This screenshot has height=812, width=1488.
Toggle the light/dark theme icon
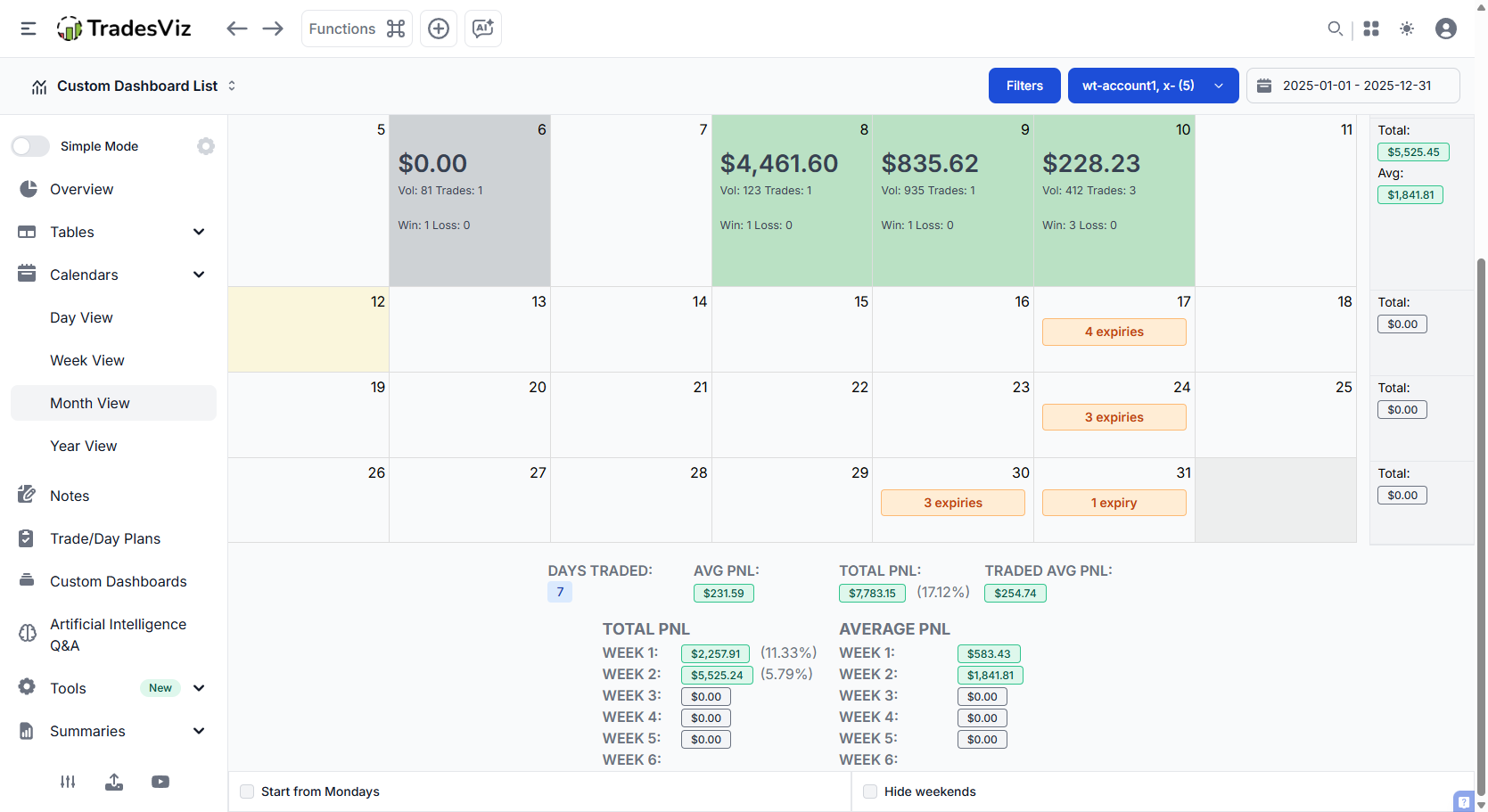coord(1407,29)
